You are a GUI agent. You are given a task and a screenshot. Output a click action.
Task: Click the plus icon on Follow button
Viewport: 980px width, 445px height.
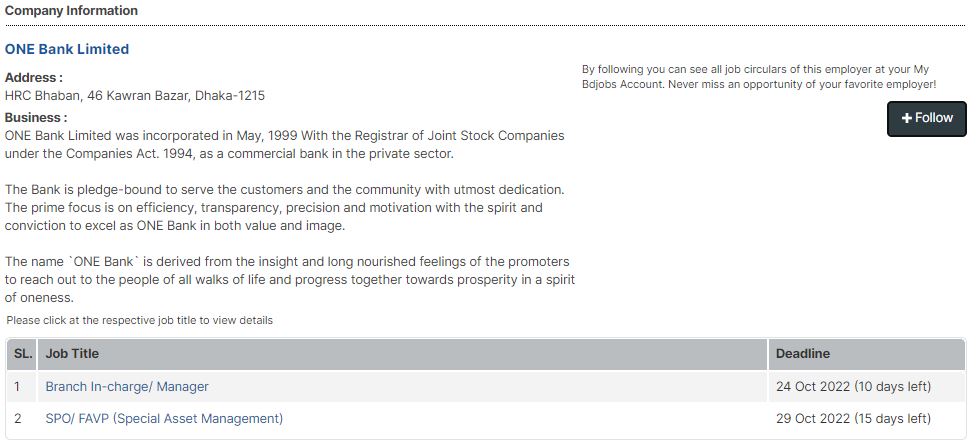click(x=906, y=118)
